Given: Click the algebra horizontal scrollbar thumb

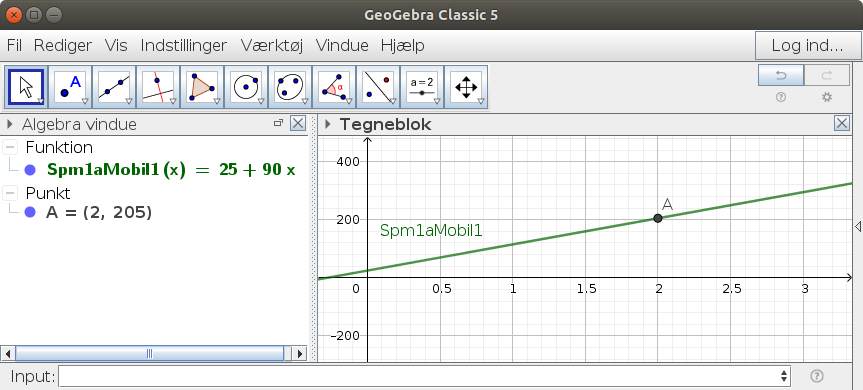Looking at the screenshot, I should 149,353.
